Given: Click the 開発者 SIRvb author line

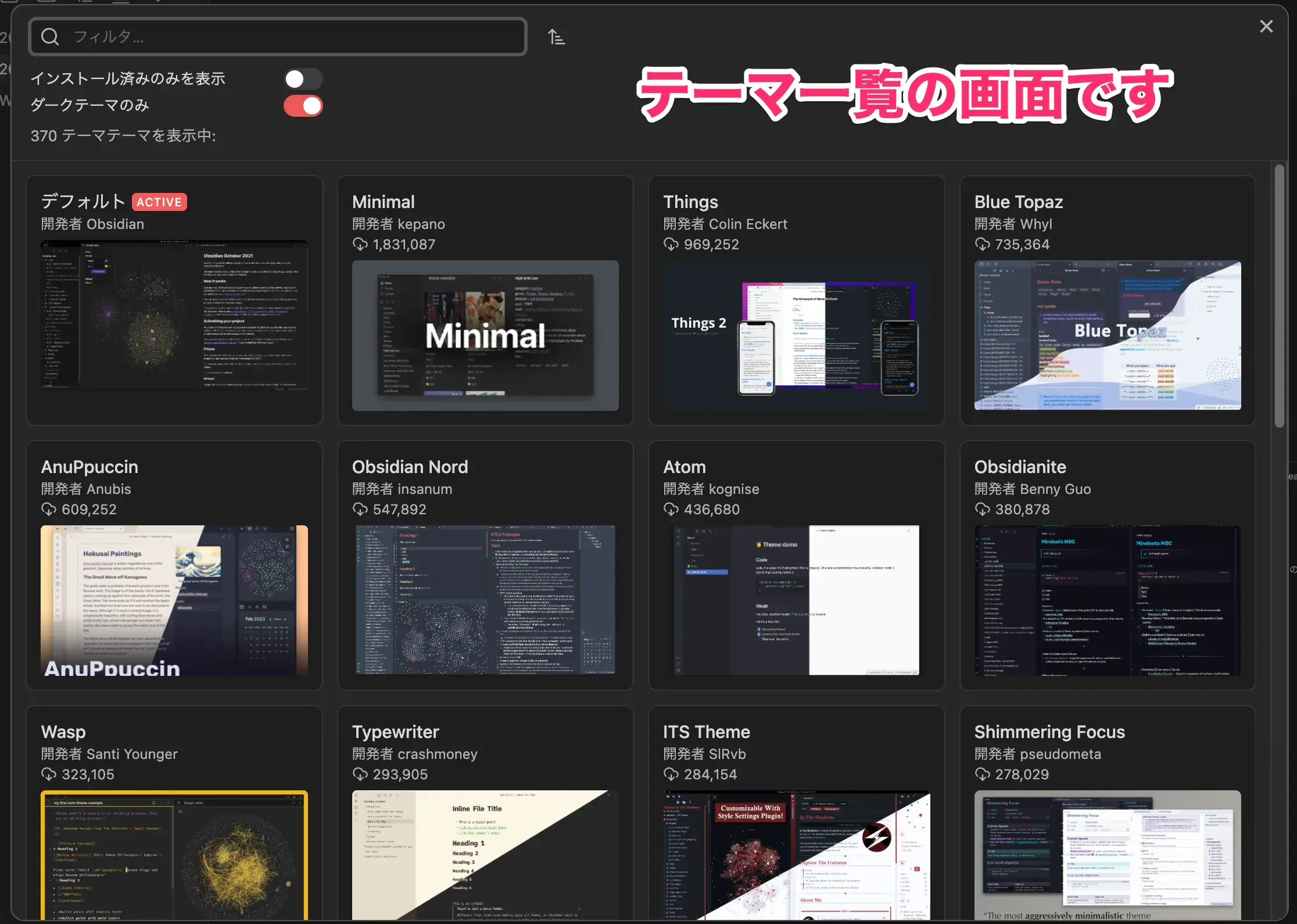Looking at the screenshot, I should click(704, 754).
